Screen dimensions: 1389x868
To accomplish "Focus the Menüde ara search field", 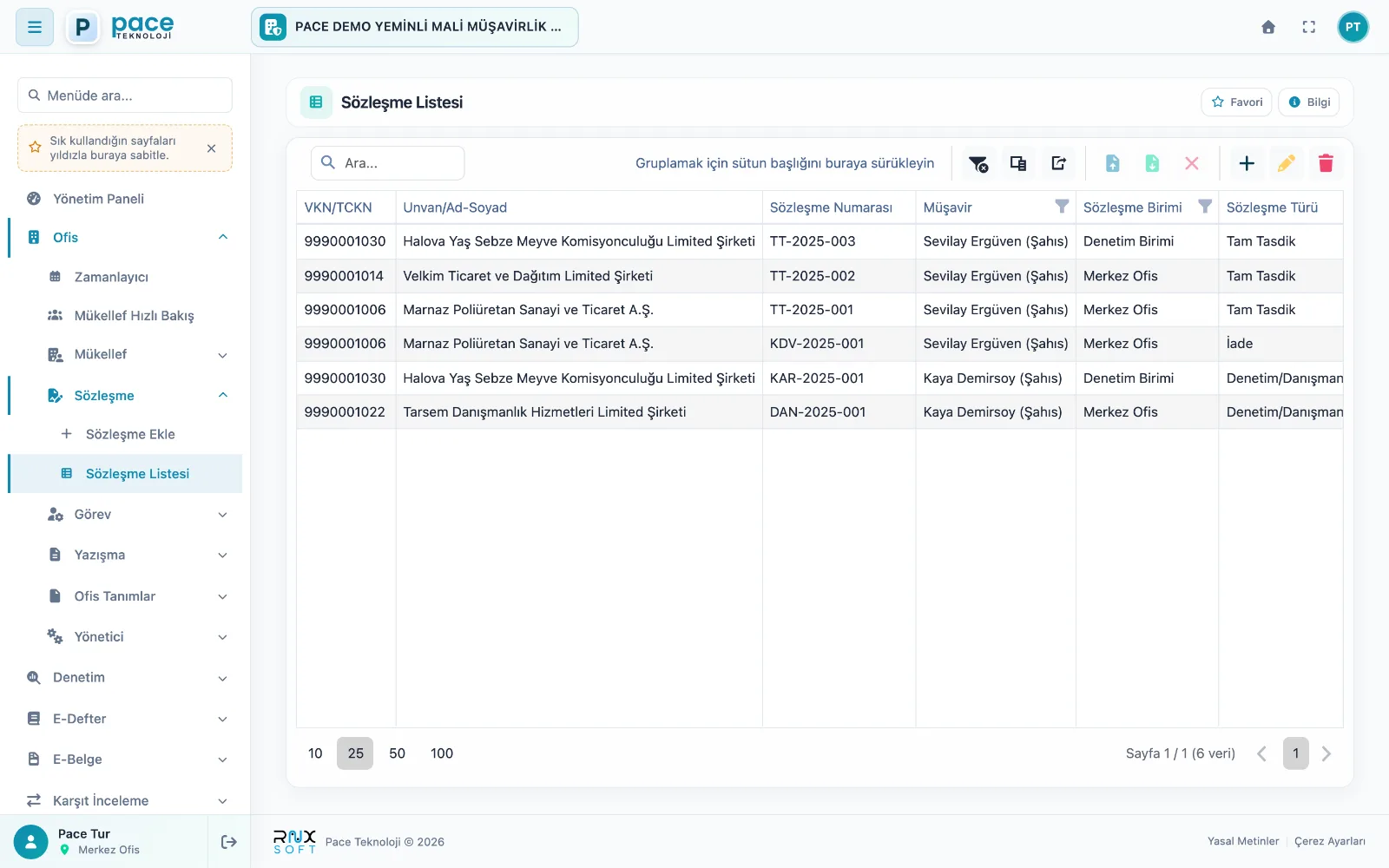I will (x=125, y=95).
